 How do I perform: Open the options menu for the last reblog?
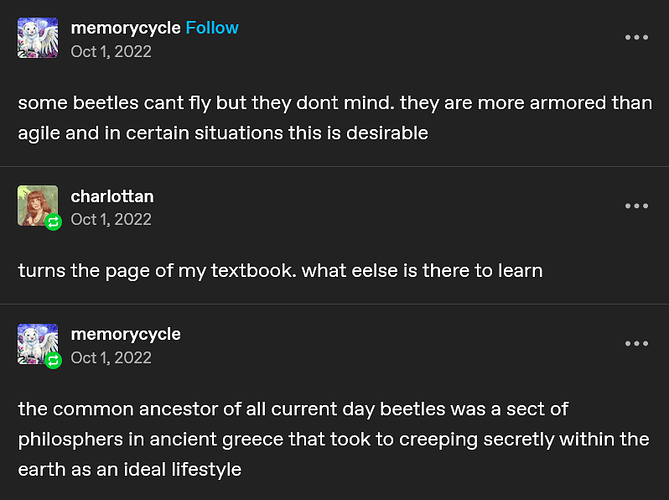pos(637,343)
